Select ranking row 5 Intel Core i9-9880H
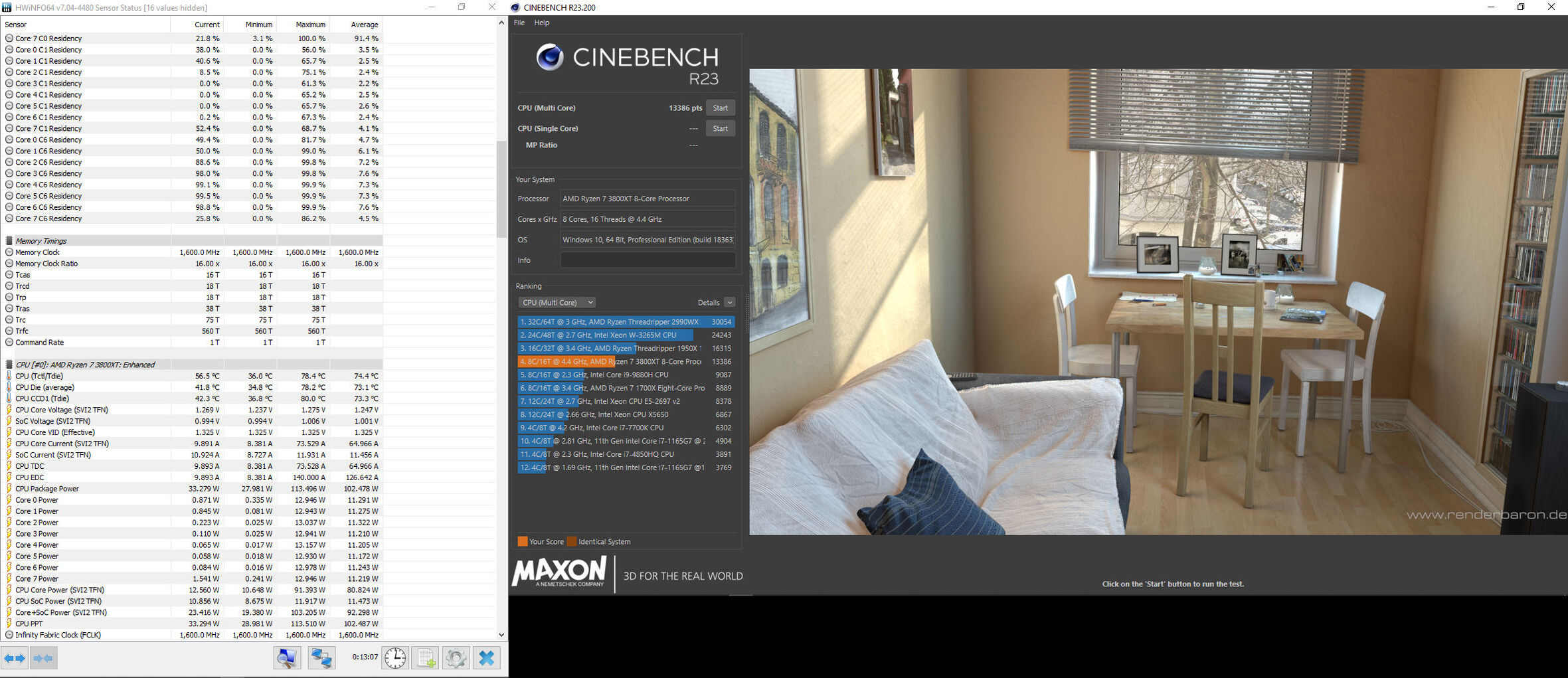Image resolution: width=1568 pixels, height=678 pixels. [626, 375]
